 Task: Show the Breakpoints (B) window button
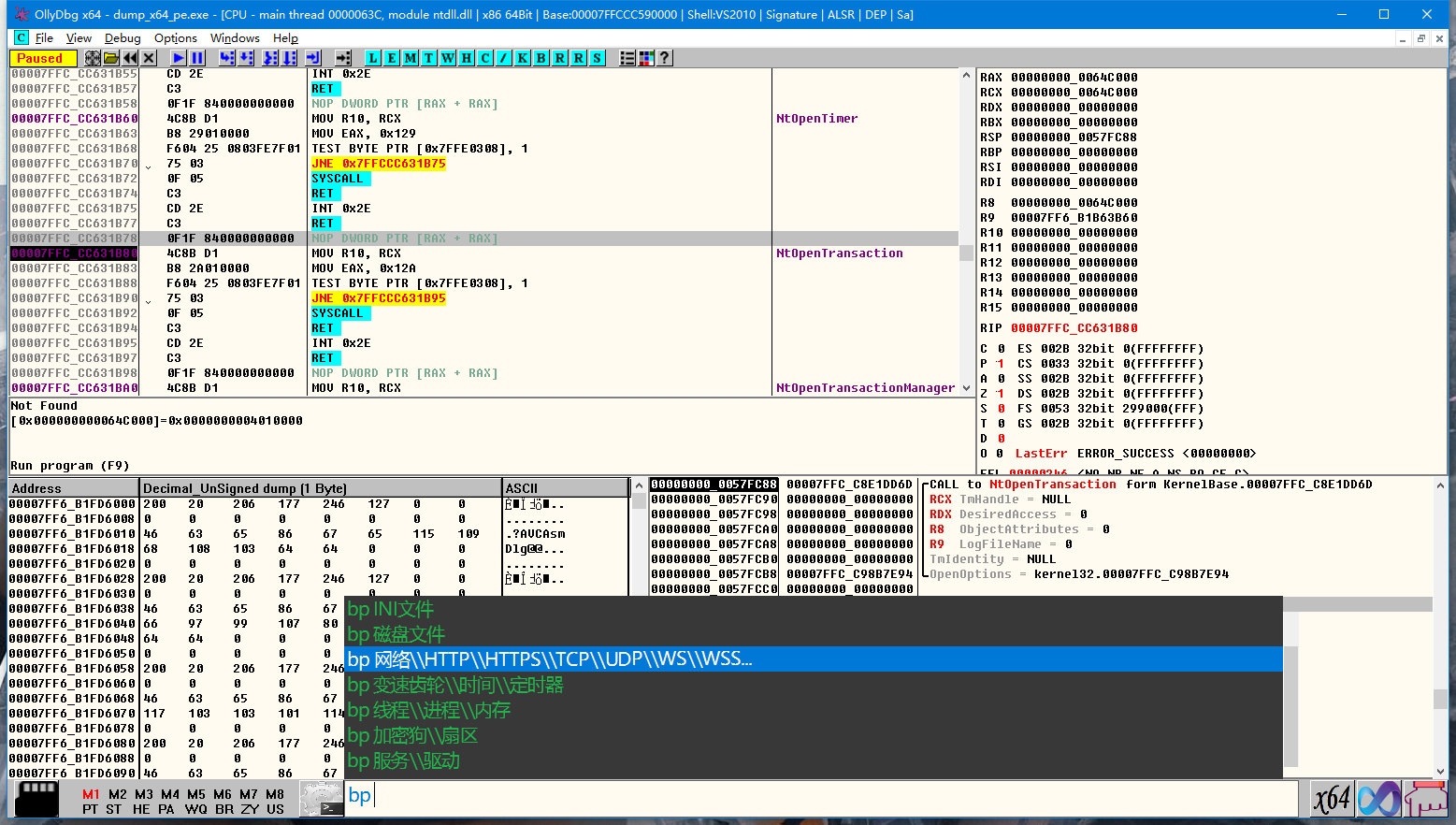point(541,58)
